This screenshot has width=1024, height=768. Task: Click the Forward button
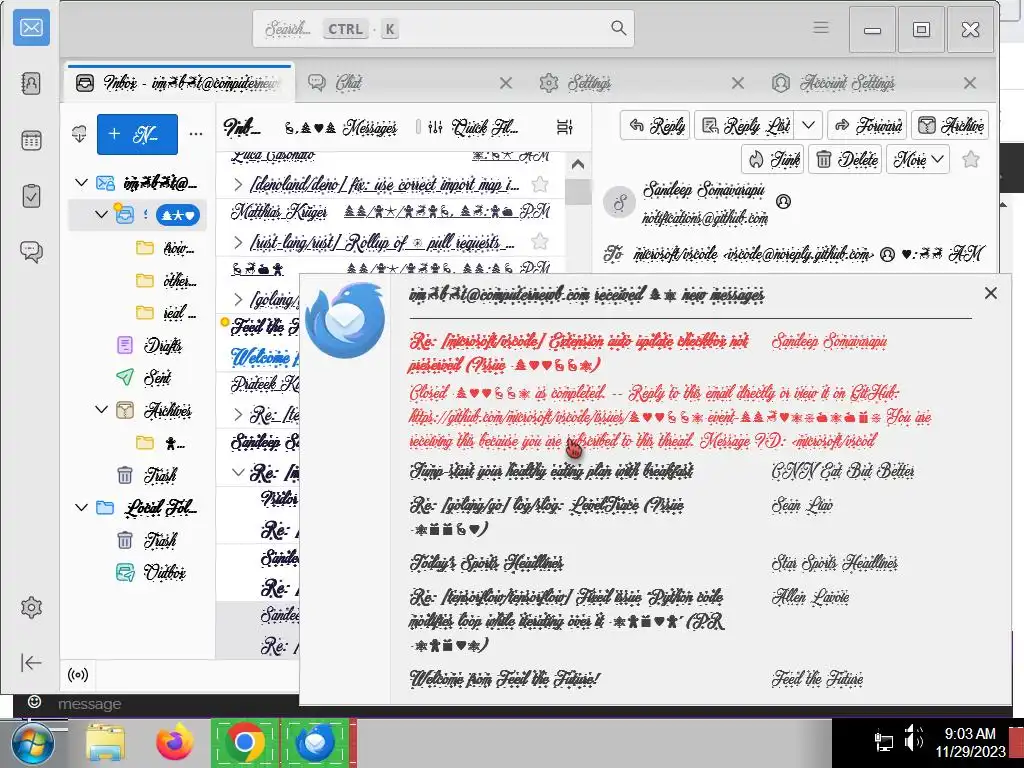867,125
